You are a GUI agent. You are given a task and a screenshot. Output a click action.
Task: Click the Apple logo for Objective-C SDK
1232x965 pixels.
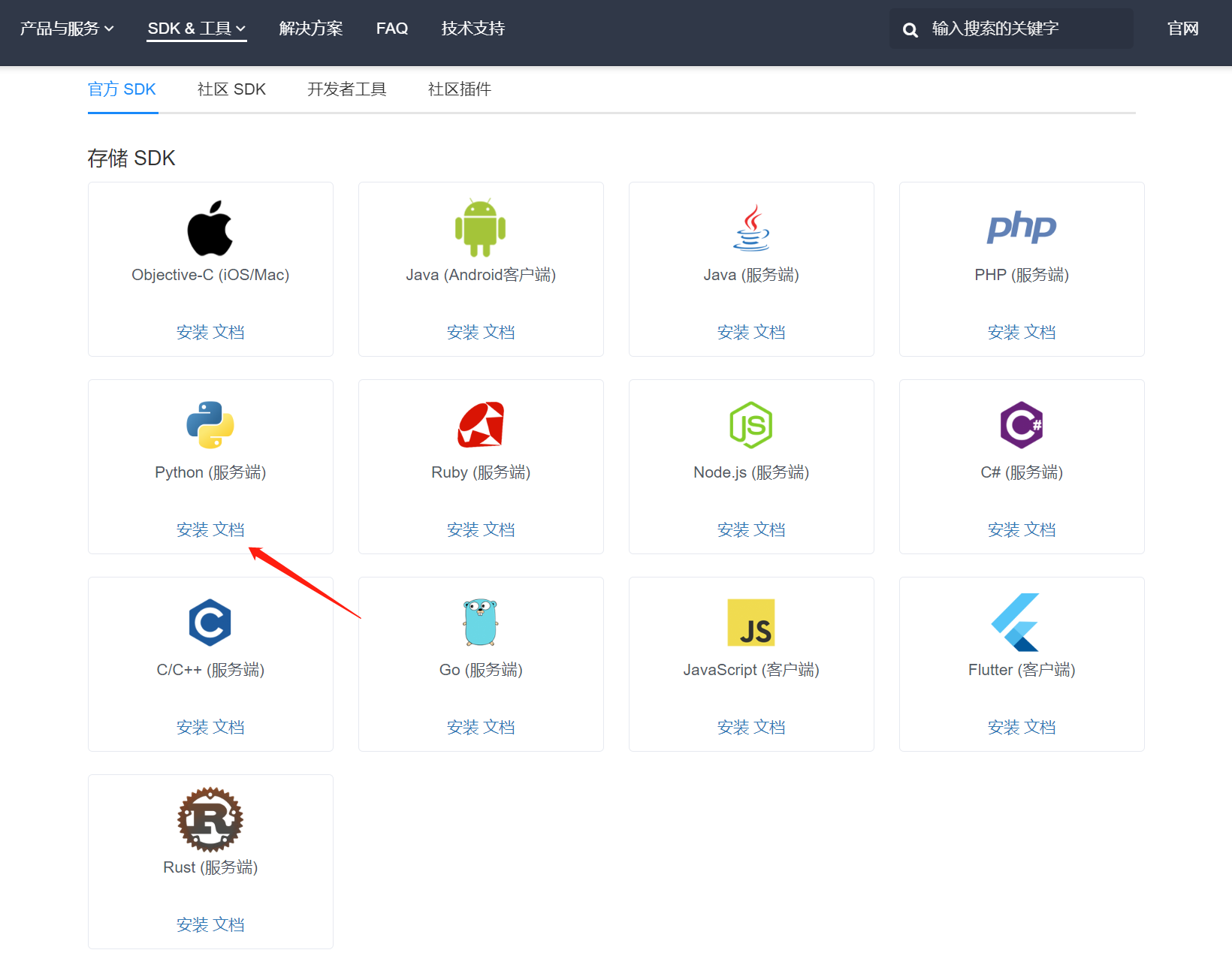point(210,228)
